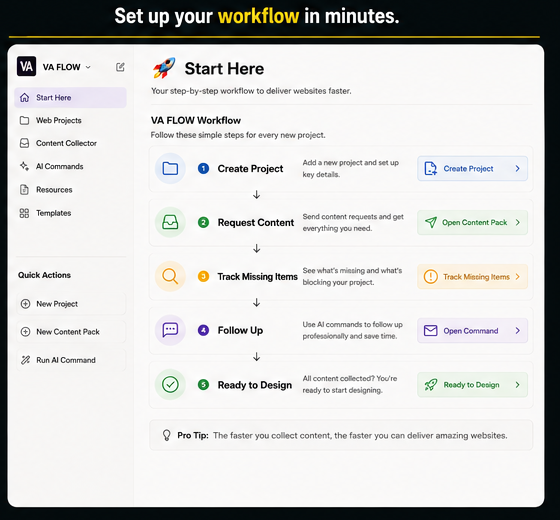Image resolution: width=560 pixels, height=520 pixels.
Task: Click the step title 'Request Content'
Action: (256, 222)
